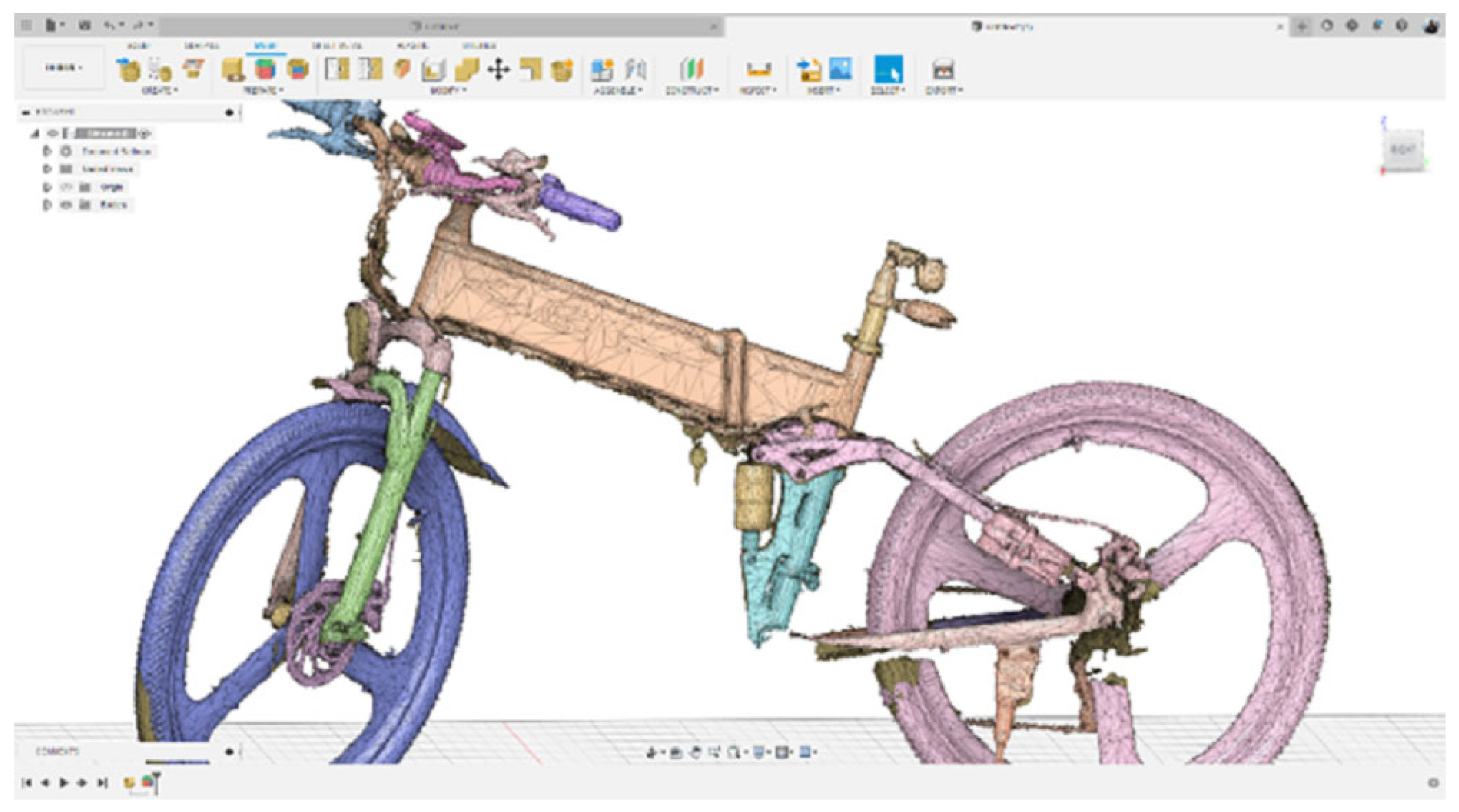
Task: Toggle visibility eye of the Origin folder
Action: click(66, 187)
